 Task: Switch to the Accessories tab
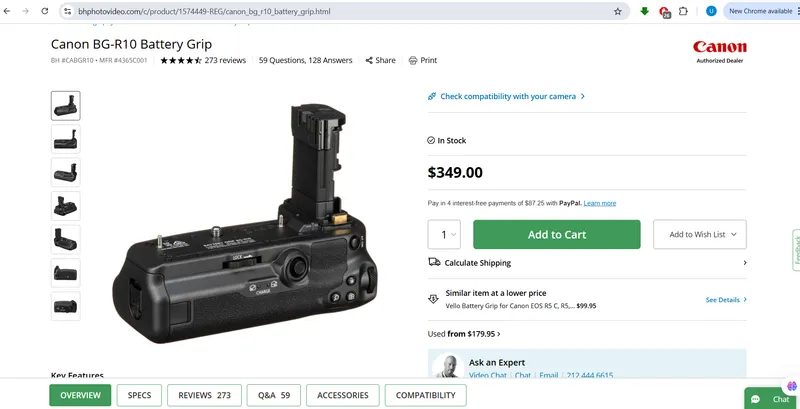342,395
